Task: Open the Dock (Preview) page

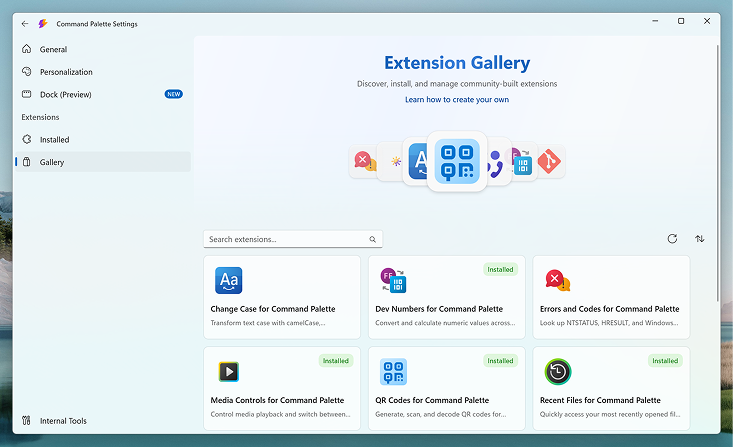Action: 103,94
